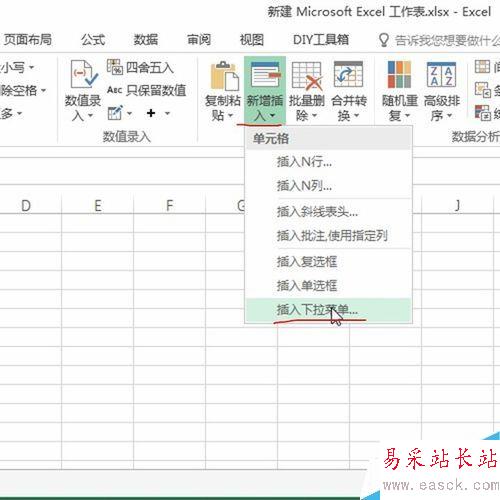This screenshot has width=500, height=500.
Task: Expand the dropdown arrow beside the plus icon
Action: (167, 114)
